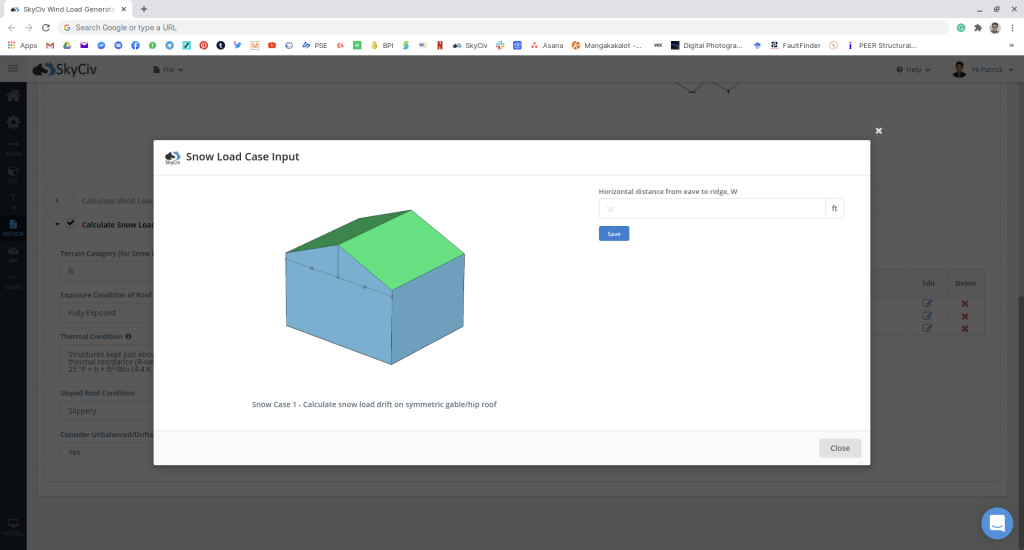1024x550 pixels.
Task: Collapse the Calculate Snow Load section arrow
Action: [x=57, y=224]
